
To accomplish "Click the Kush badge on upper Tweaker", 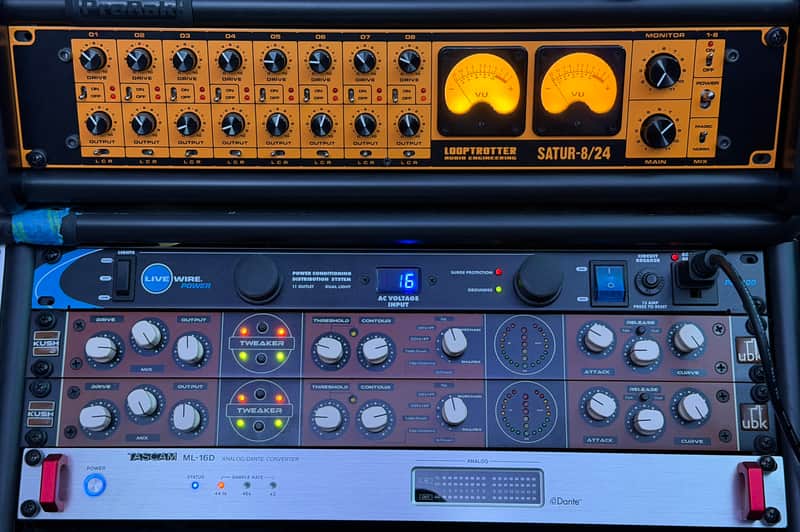I will pyautogui.click(x=46, y=344).
